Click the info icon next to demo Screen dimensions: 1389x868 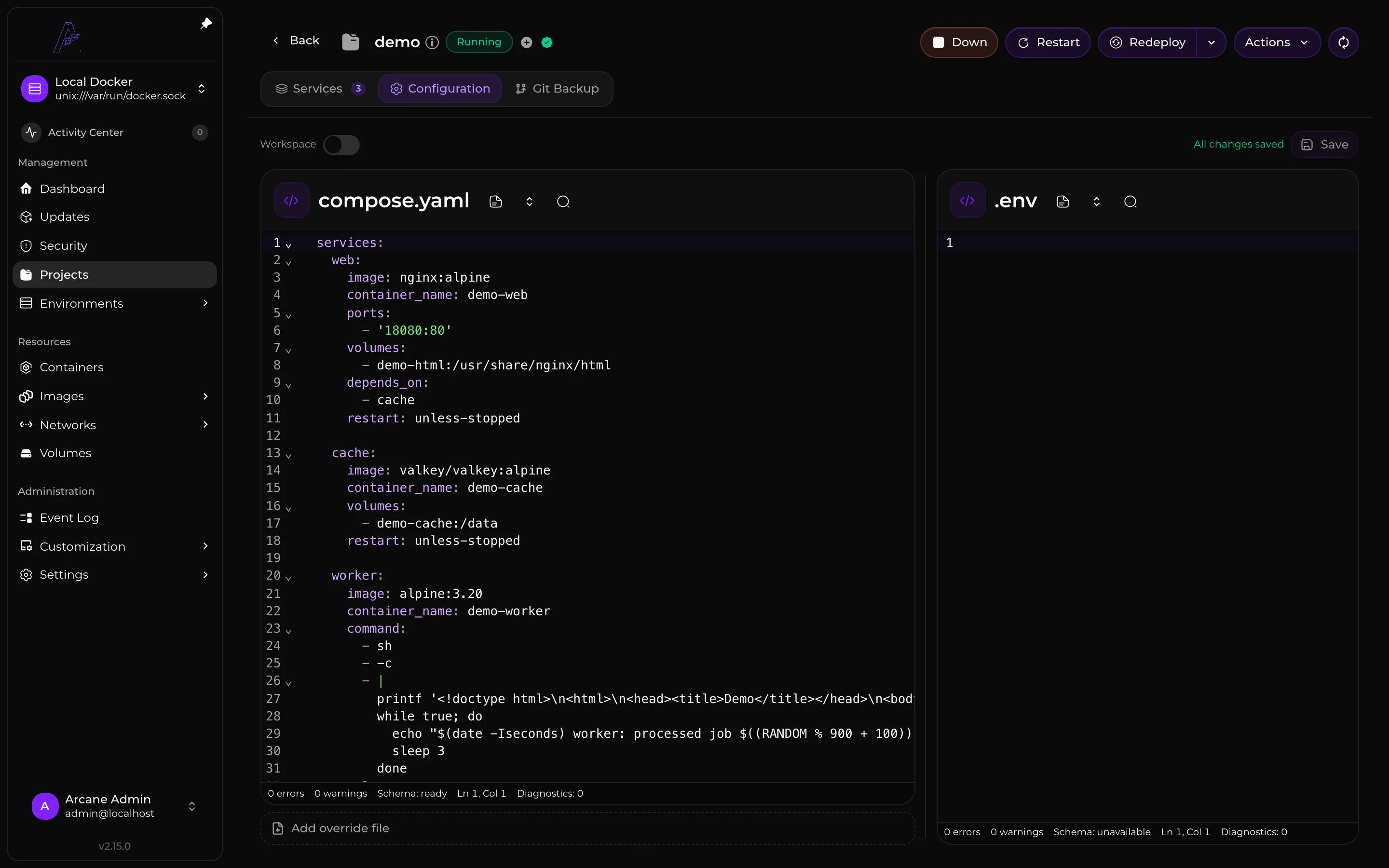click(432, 42)
